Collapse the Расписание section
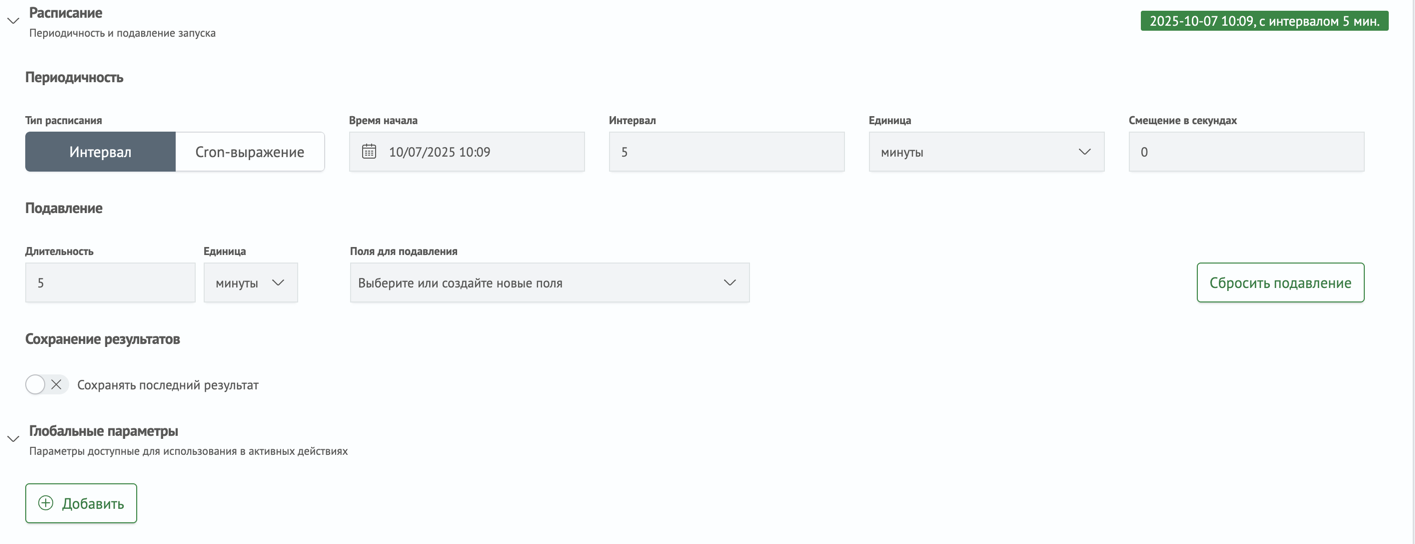 13,21
